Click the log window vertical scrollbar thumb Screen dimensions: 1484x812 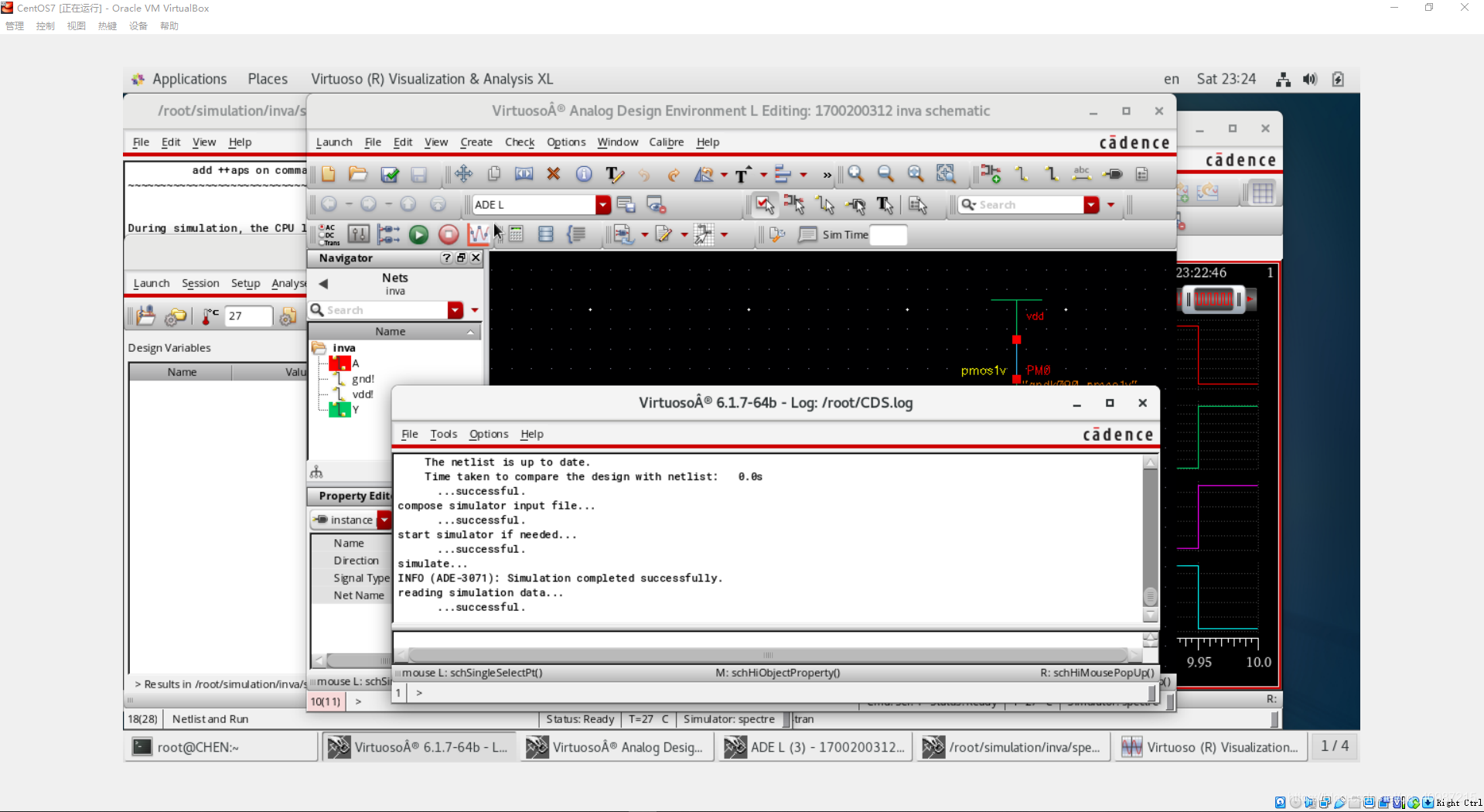coord(1150,597)
